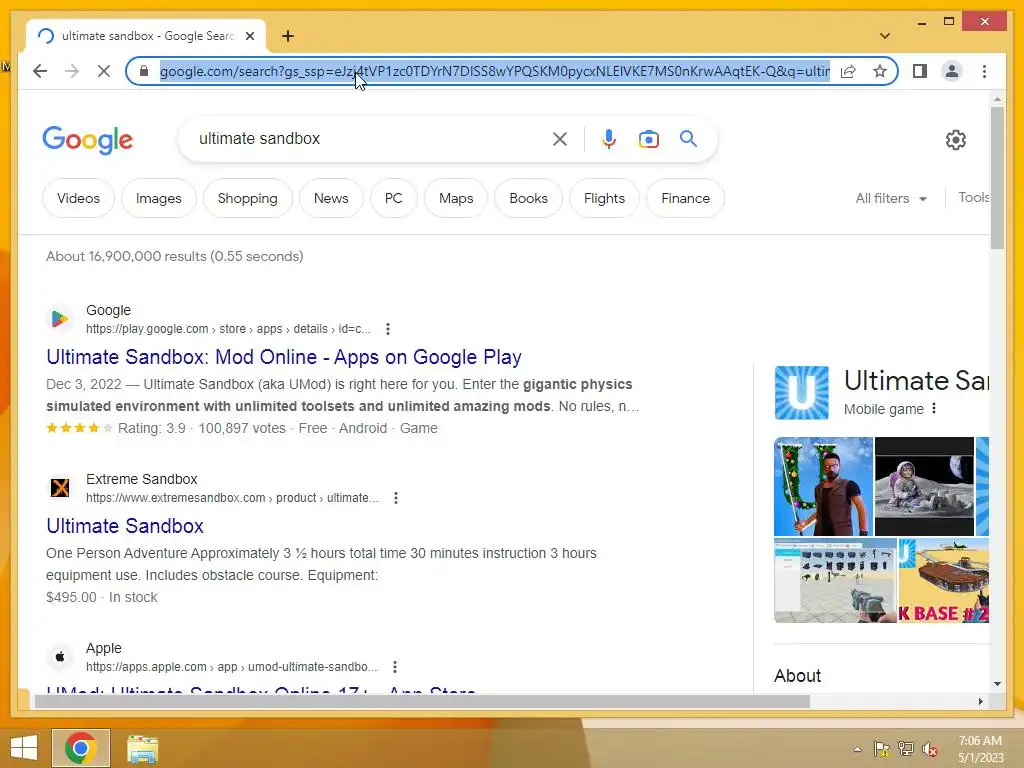1024x768 pixels.
Task: Open the K BASE tank thumbnail
Action: [944, 581]
